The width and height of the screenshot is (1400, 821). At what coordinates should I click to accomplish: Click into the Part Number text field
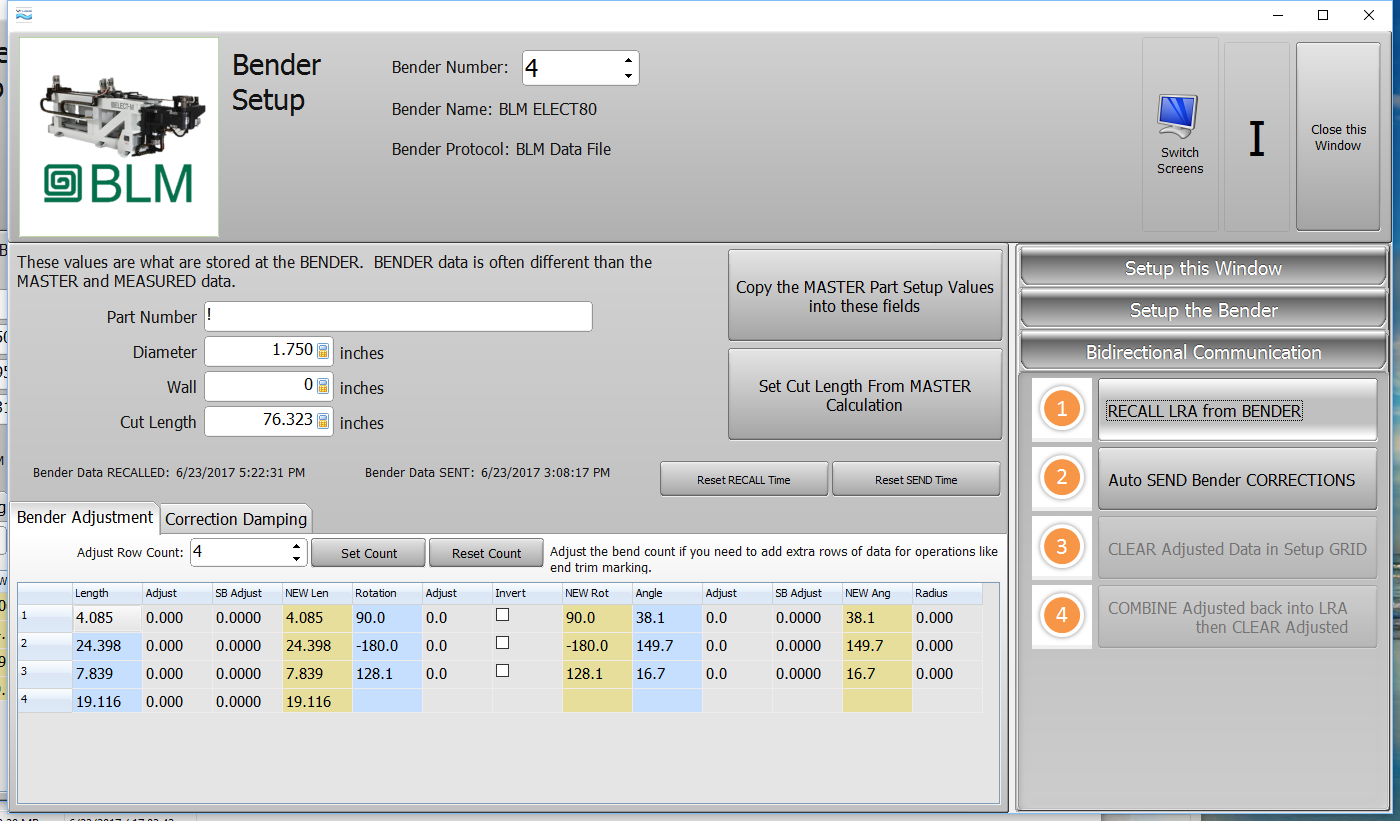398,317
